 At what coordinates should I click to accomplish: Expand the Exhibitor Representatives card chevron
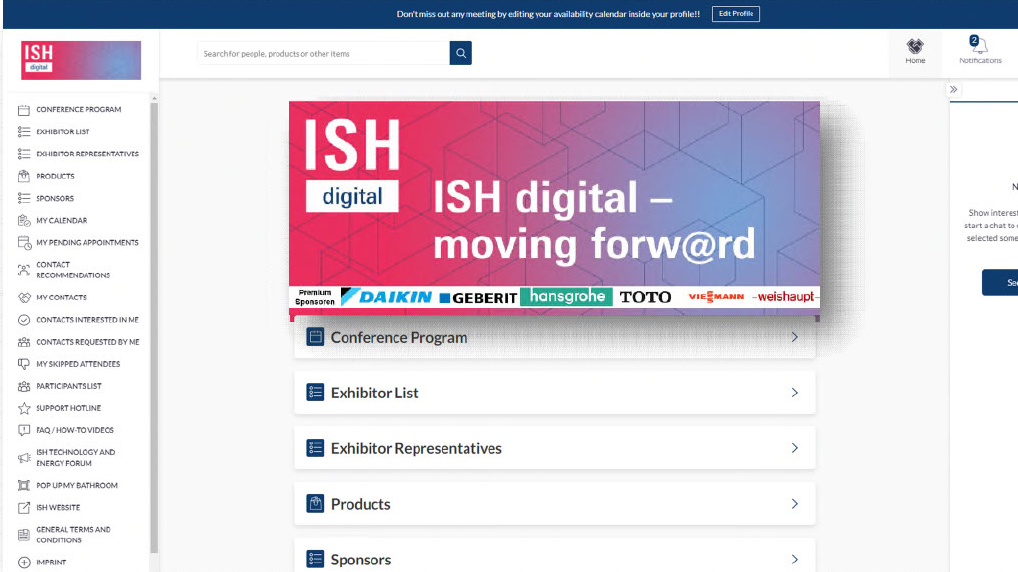(795, 448)
